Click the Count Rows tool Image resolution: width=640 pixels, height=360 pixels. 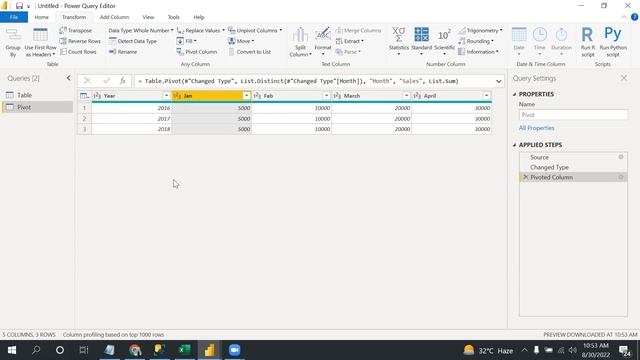[78, 52]
